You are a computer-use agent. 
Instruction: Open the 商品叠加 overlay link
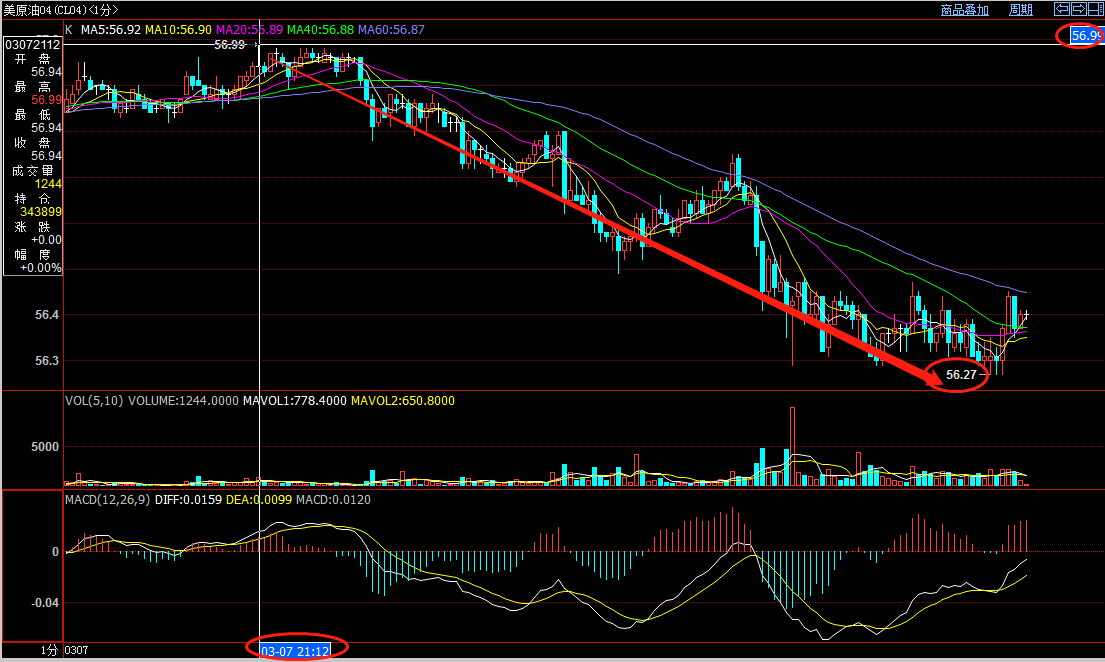(964, 10)
